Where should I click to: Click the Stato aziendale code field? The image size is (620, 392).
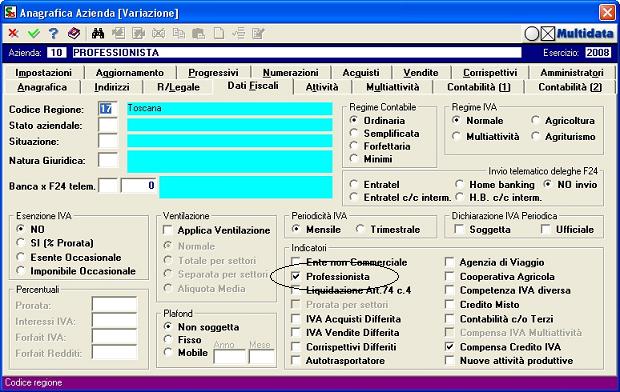(108, 125)
